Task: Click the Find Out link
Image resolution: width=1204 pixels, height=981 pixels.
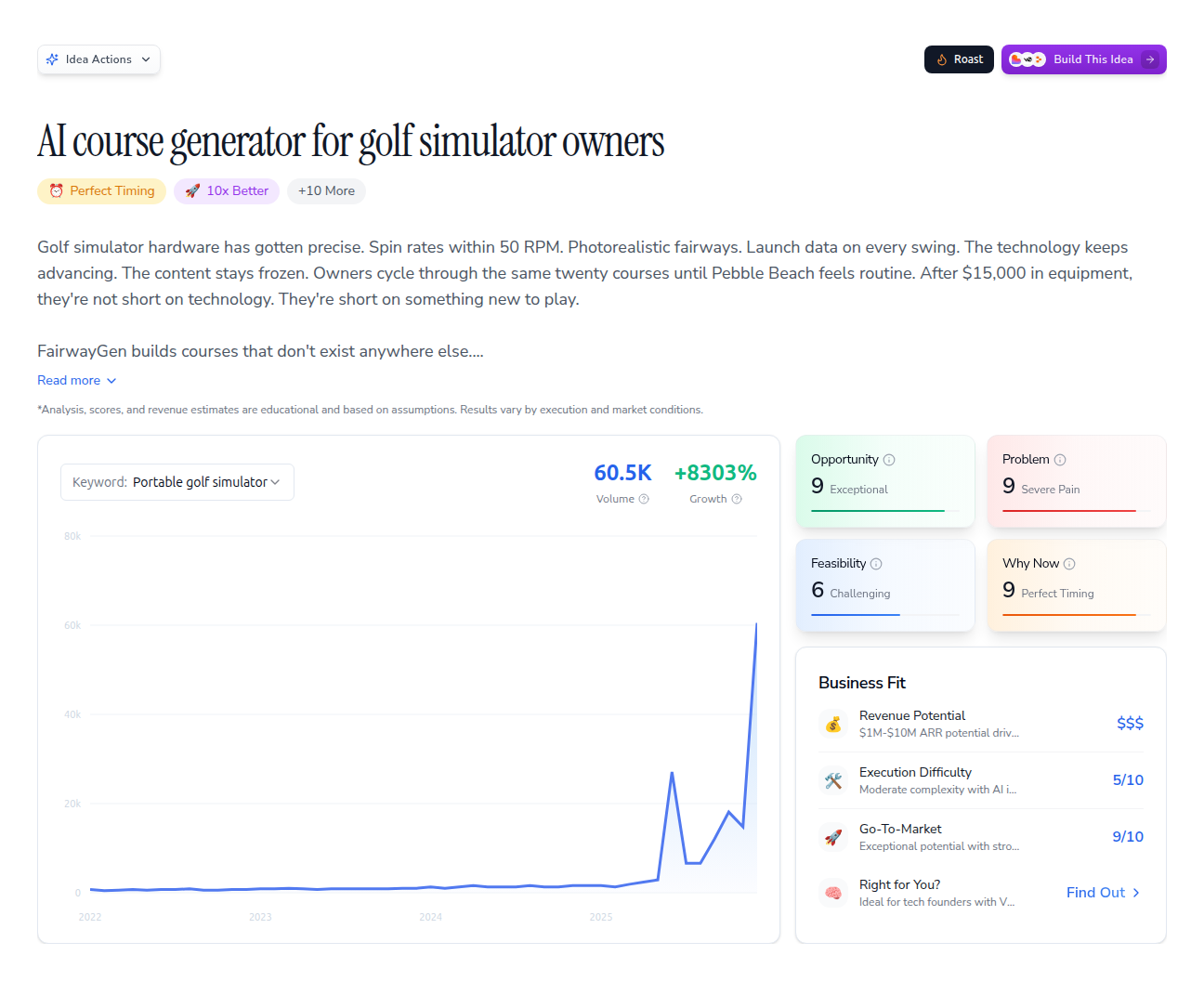Action: tap(1104, 893)
